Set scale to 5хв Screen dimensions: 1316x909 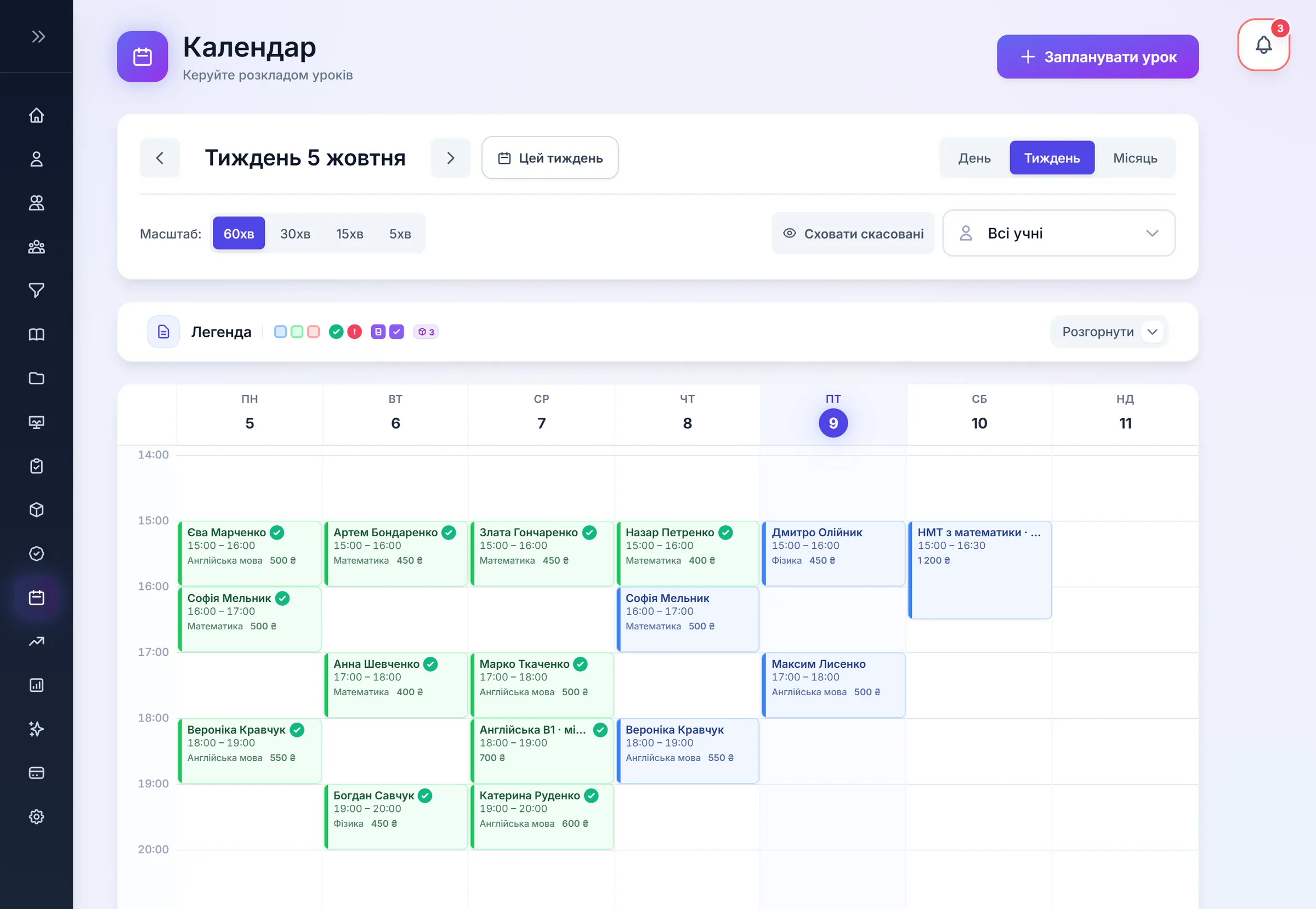click(400, 234)
